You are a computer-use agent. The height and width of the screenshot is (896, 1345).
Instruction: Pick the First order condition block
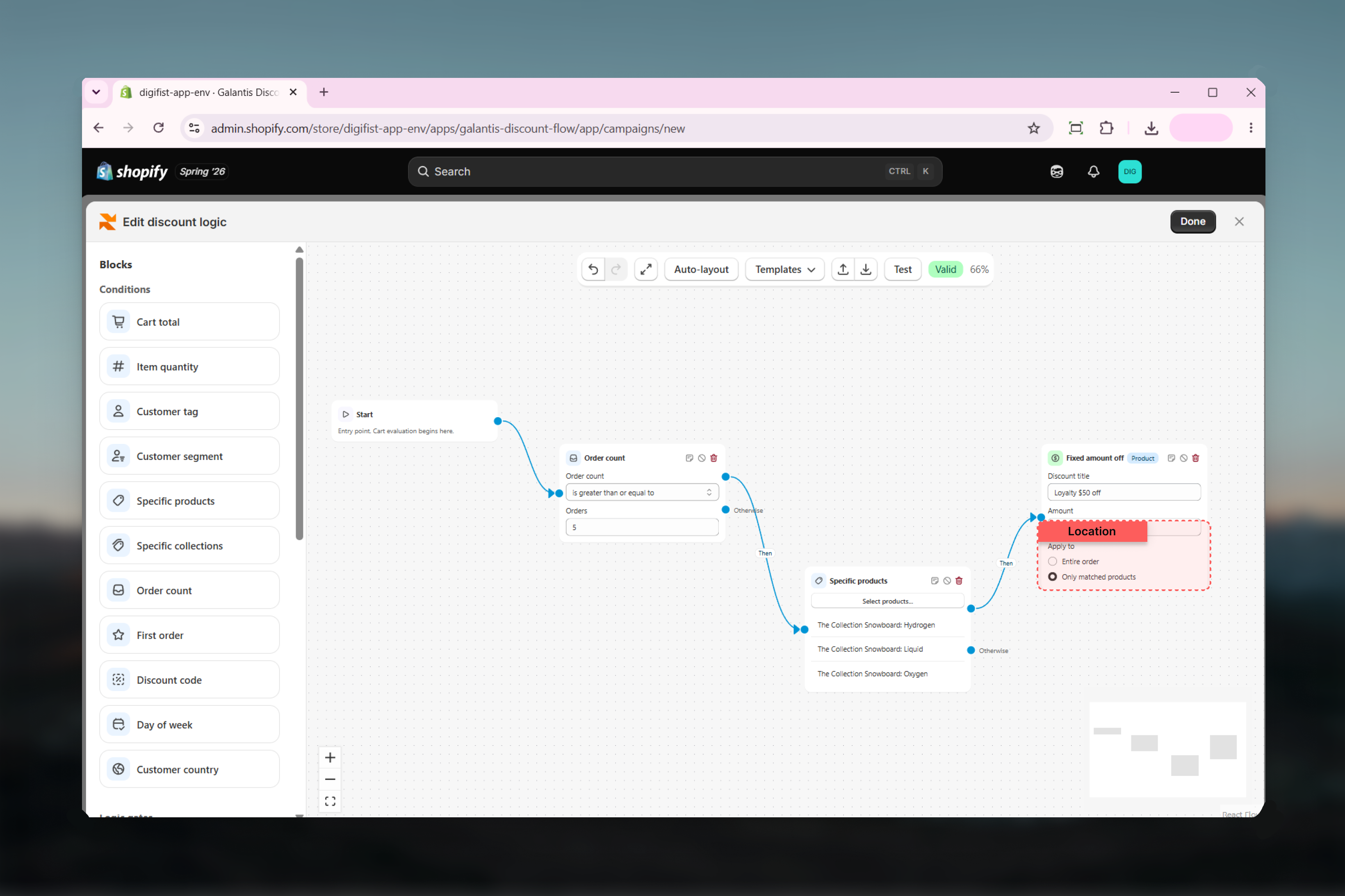(x=189, y=635)
